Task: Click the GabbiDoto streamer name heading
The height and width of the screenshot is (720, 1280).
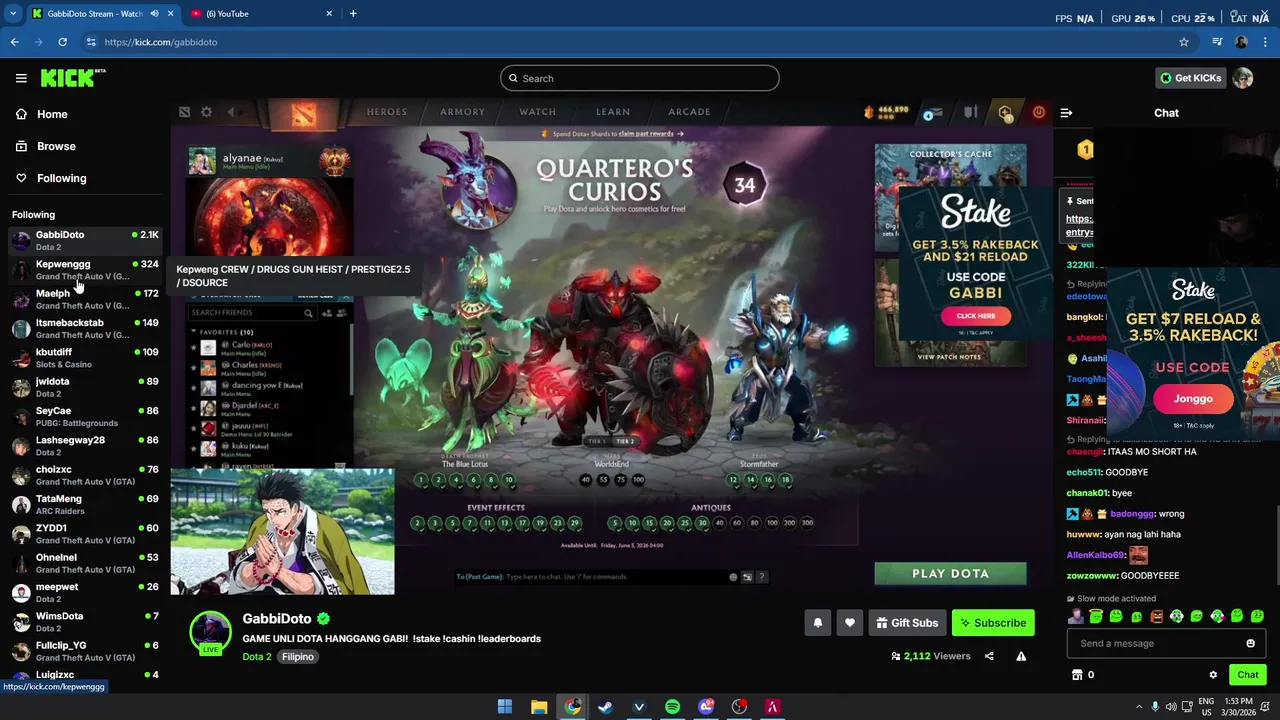Action: point(277,619)
